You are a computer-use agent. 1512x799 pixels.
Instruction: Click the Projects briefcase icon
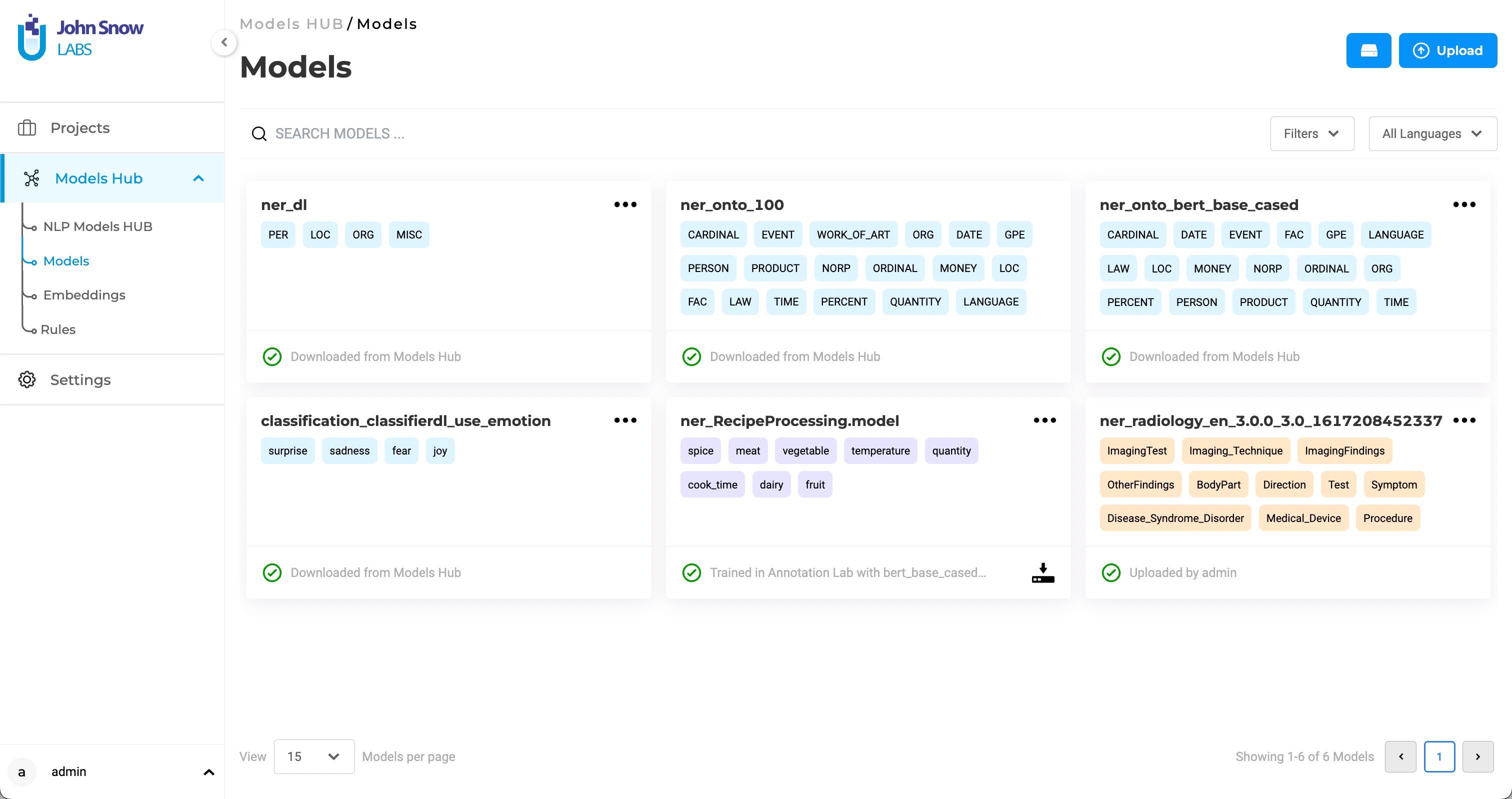click(x=27, y=128)
